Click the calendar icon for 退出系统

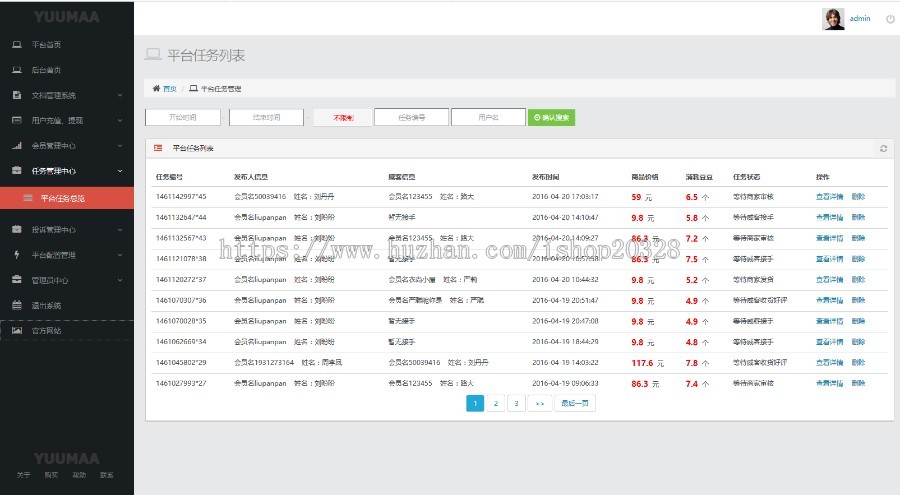tap(17, 305)
